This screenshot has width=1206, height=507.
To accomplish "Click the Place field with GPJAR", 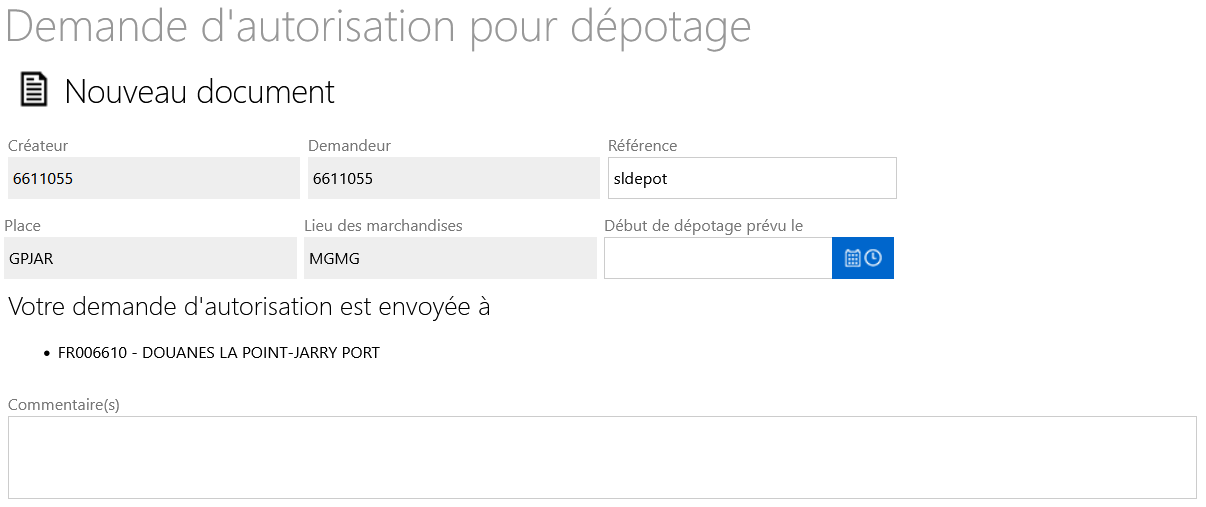I will click(x=150, y=258).
